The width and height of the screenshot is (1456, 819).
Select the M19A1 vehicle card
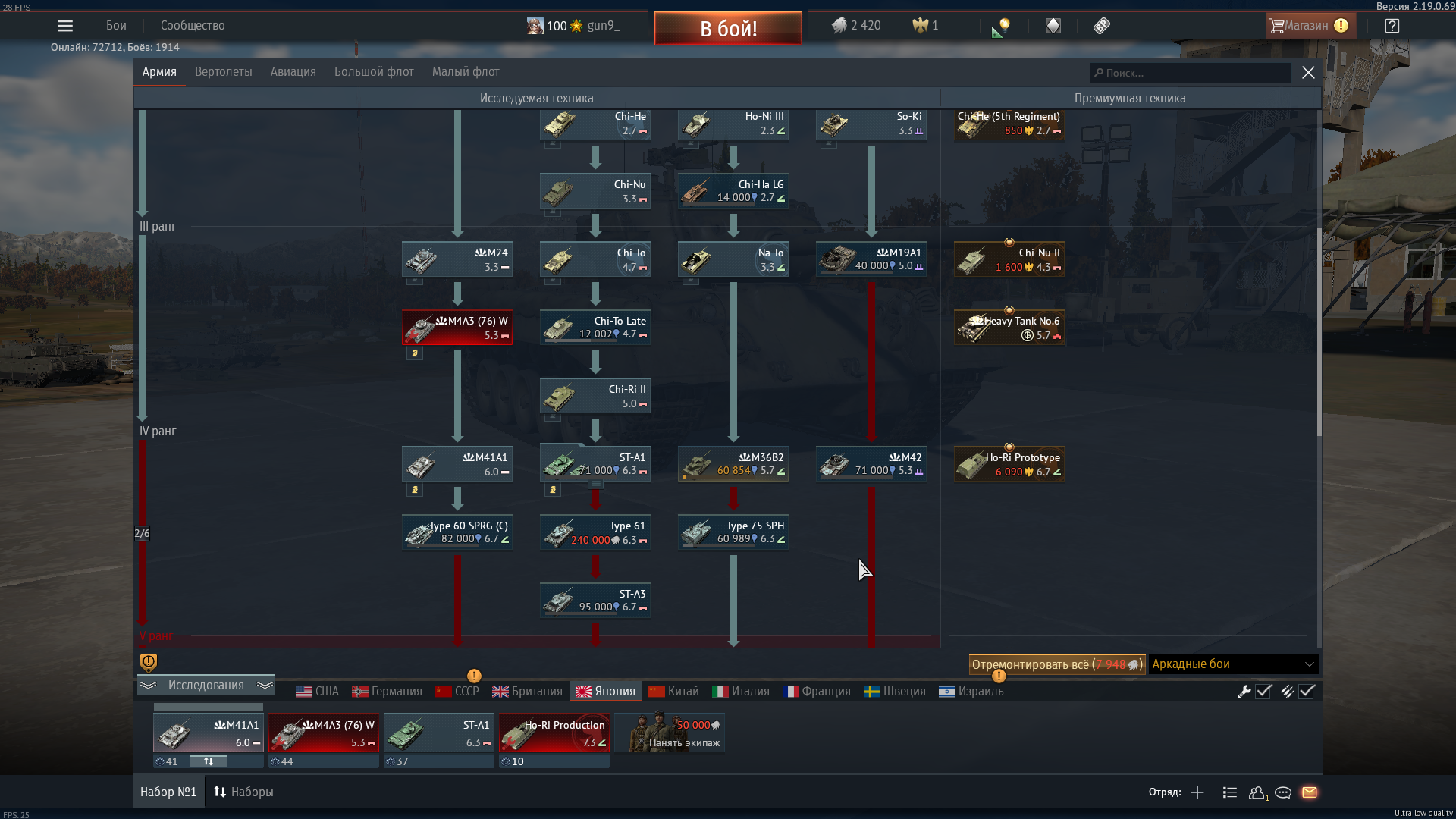pos(871,259)
